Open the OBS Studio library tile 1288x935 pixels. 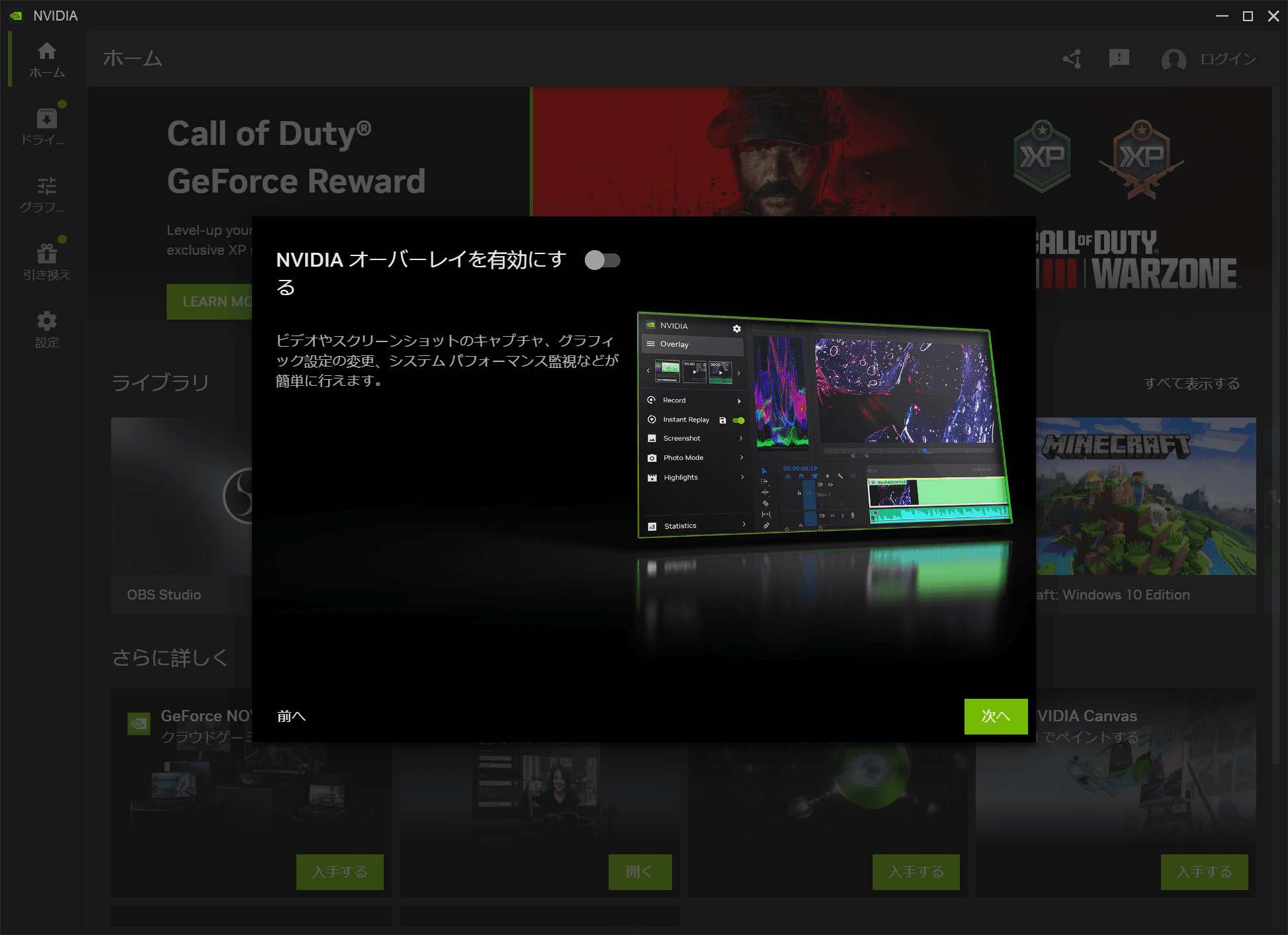tap(182, 516)
